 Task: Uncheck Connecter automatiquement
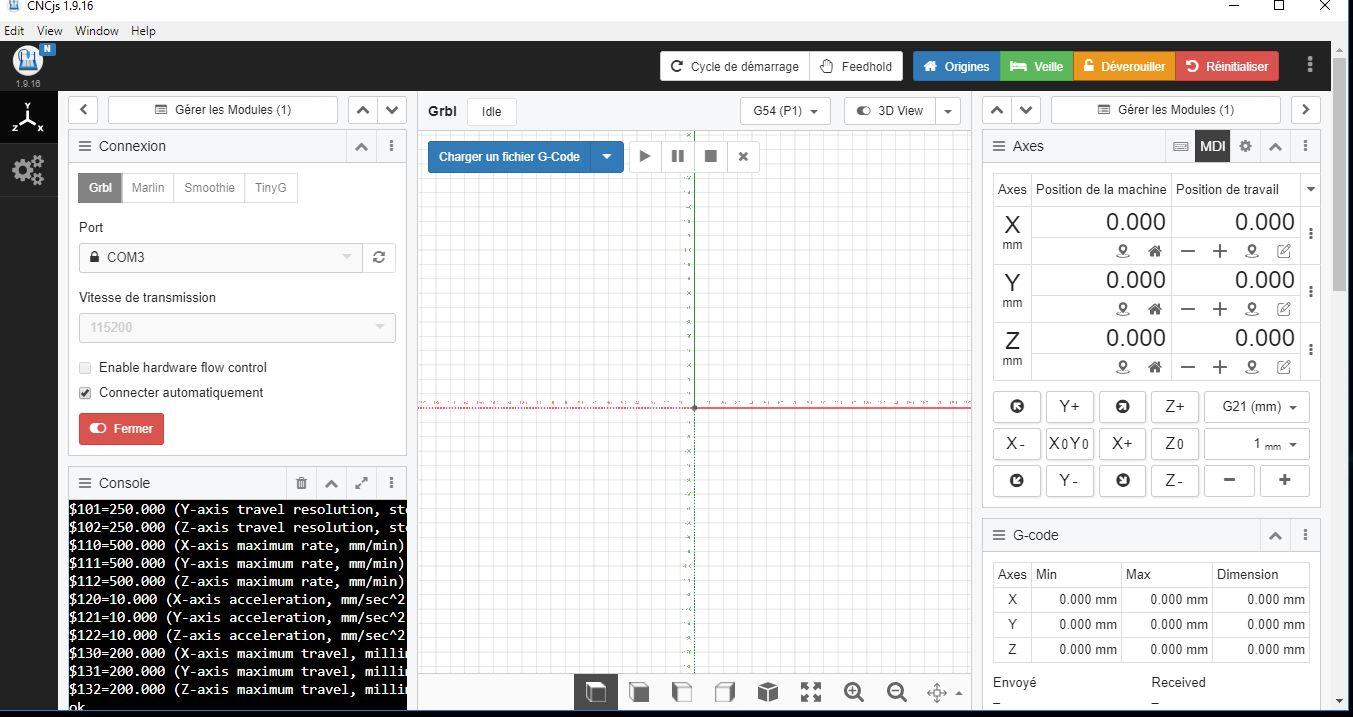tap(85, 393)
